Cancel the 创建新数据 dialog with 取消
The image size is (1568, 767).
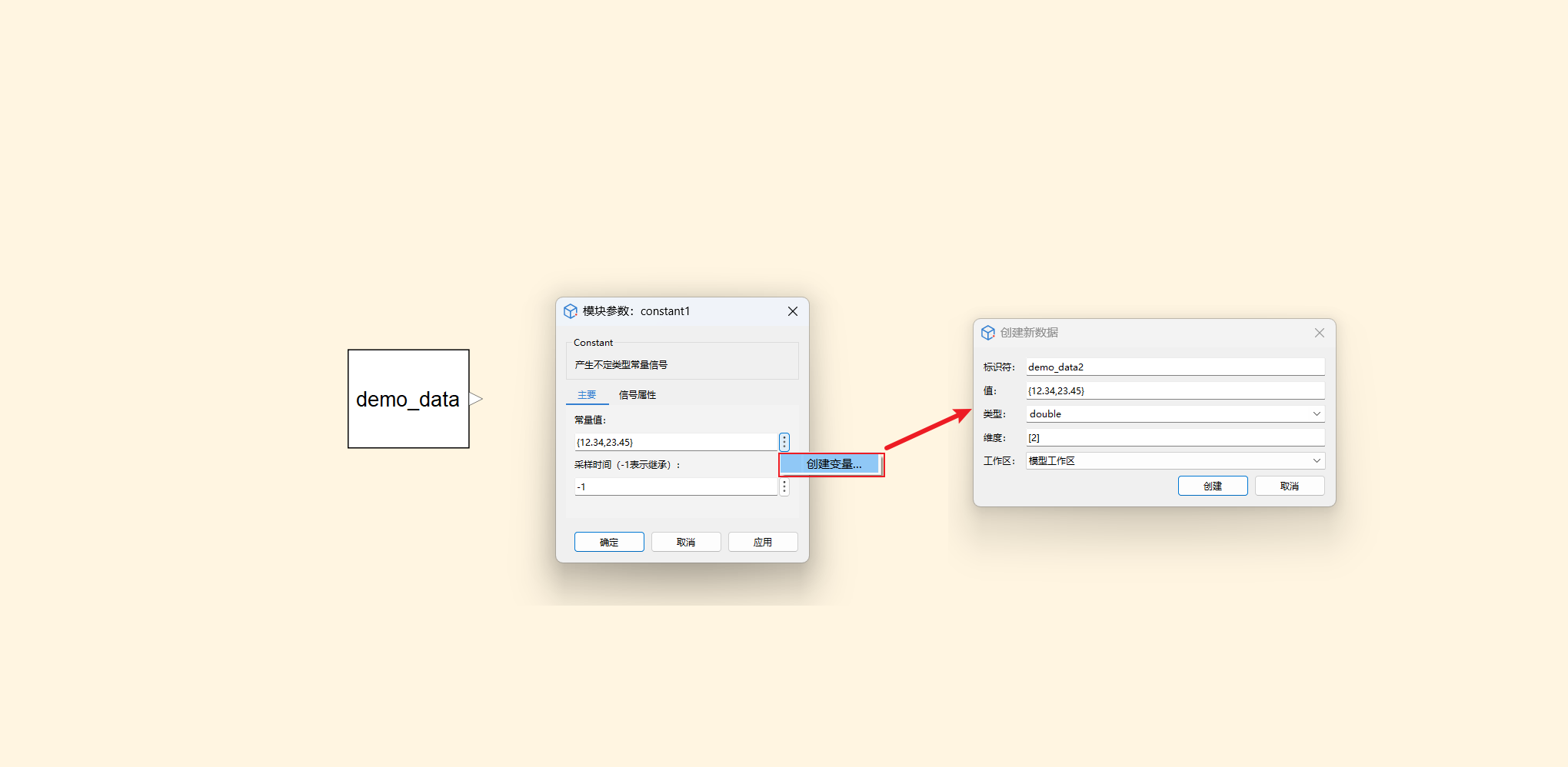[1289, 486]
